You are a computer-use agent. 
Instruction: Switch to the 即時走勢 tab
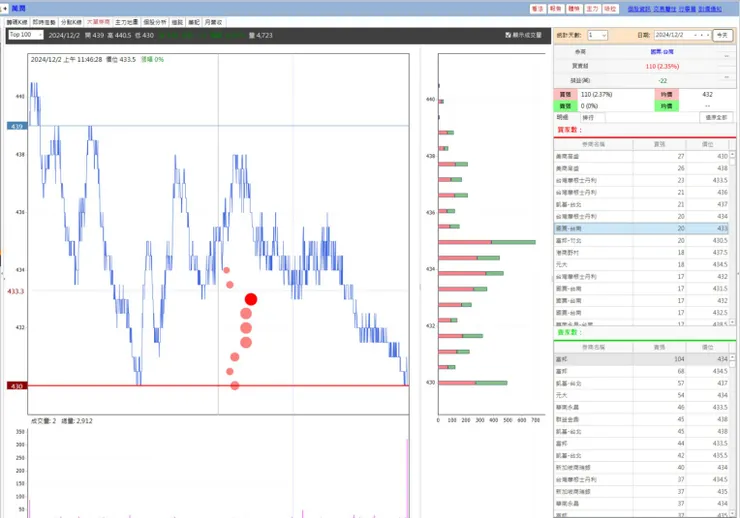coord(44,22)
